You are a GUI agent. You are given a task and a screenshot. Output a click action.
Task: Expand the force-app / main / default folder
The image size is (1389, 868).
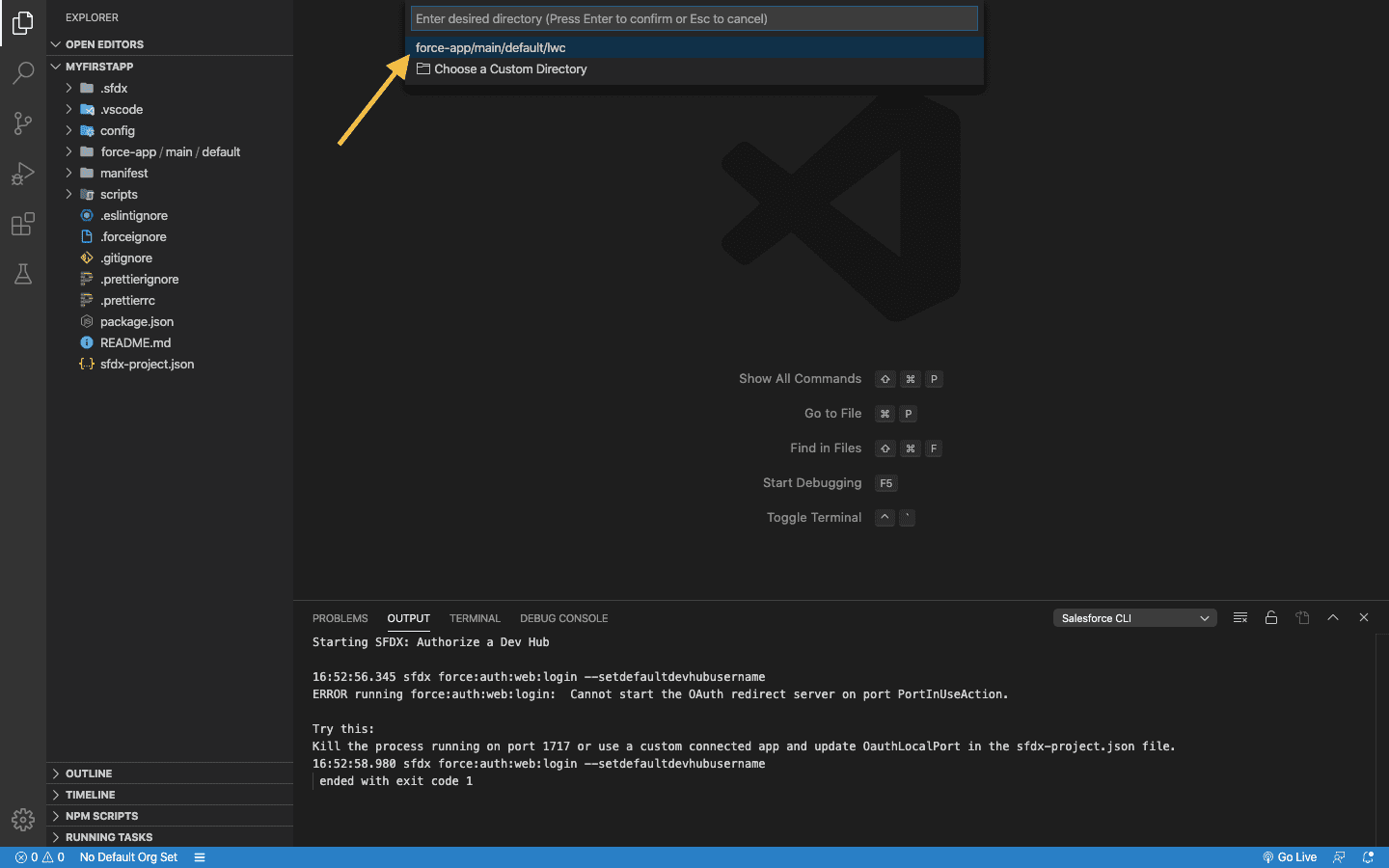[x=170, y=151]
